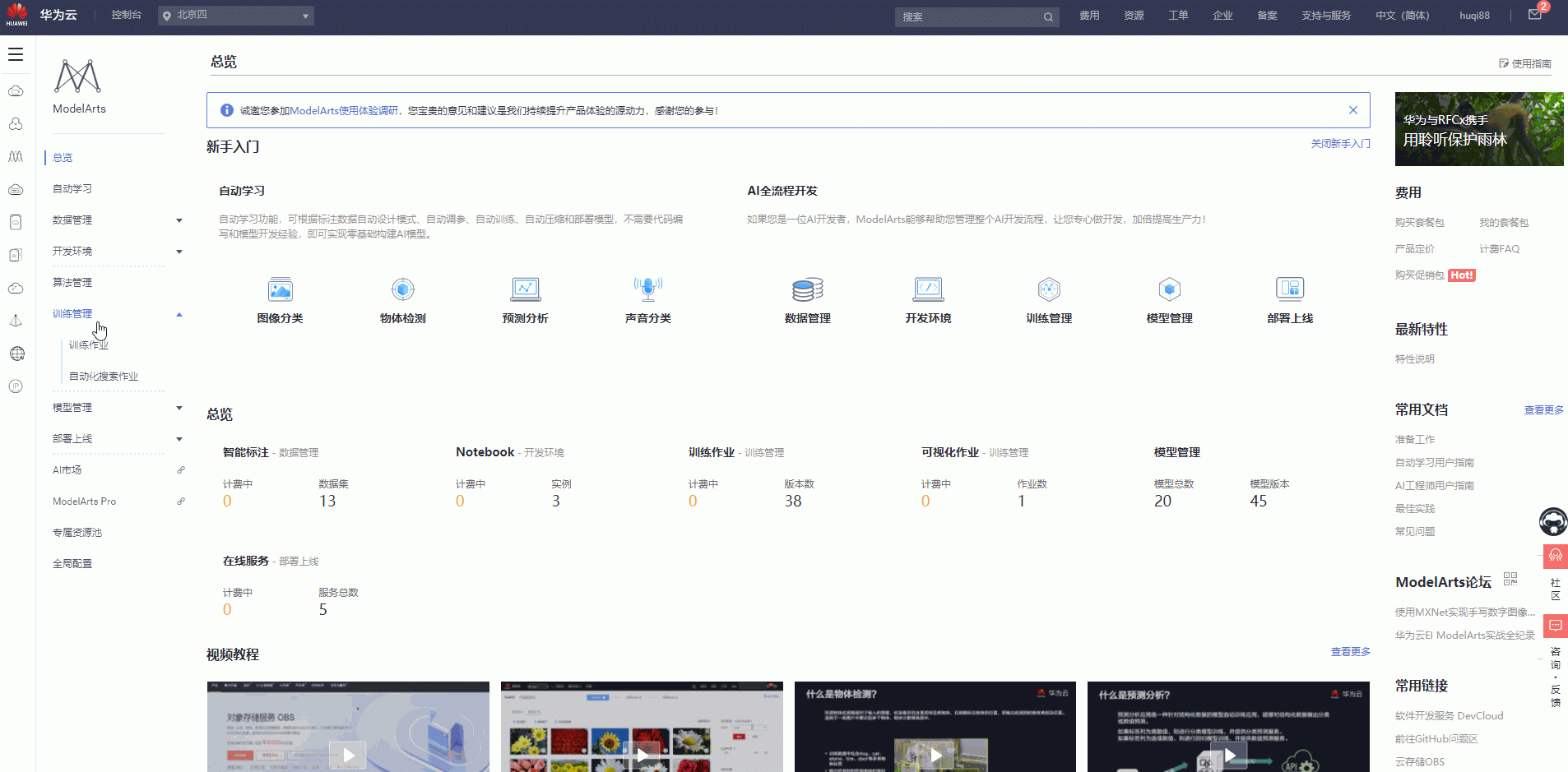This screenshot has height=772, width=1568.
Task: Close the survey invitation banner
Action: click(x=1353, y=110)
